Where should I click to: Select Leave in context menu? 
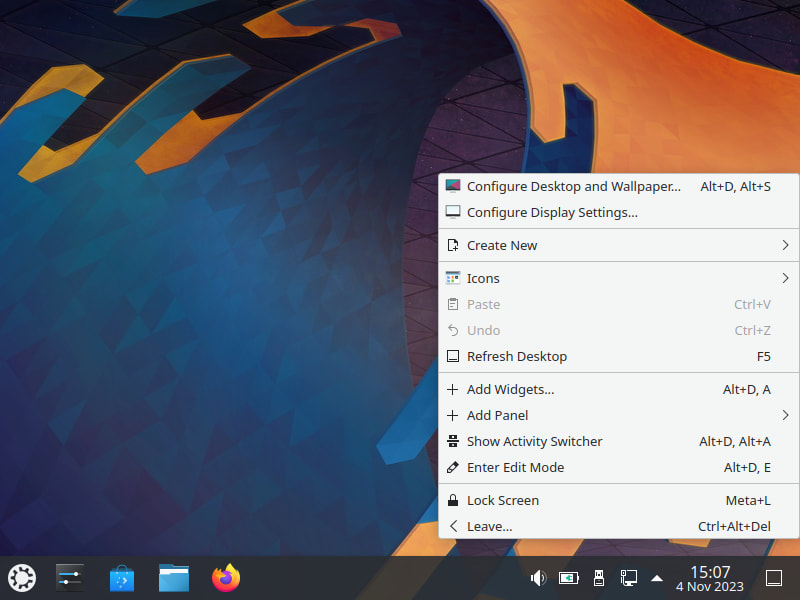tap(619, 527)
